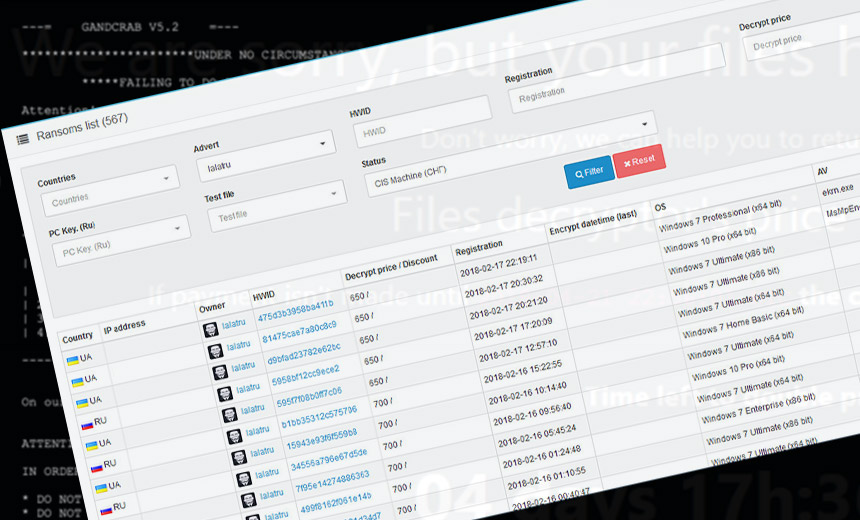The width and height of the screenshot is (860, 520).
Task: Click AV cell ekrn.exe
Action: click(838, 190)
